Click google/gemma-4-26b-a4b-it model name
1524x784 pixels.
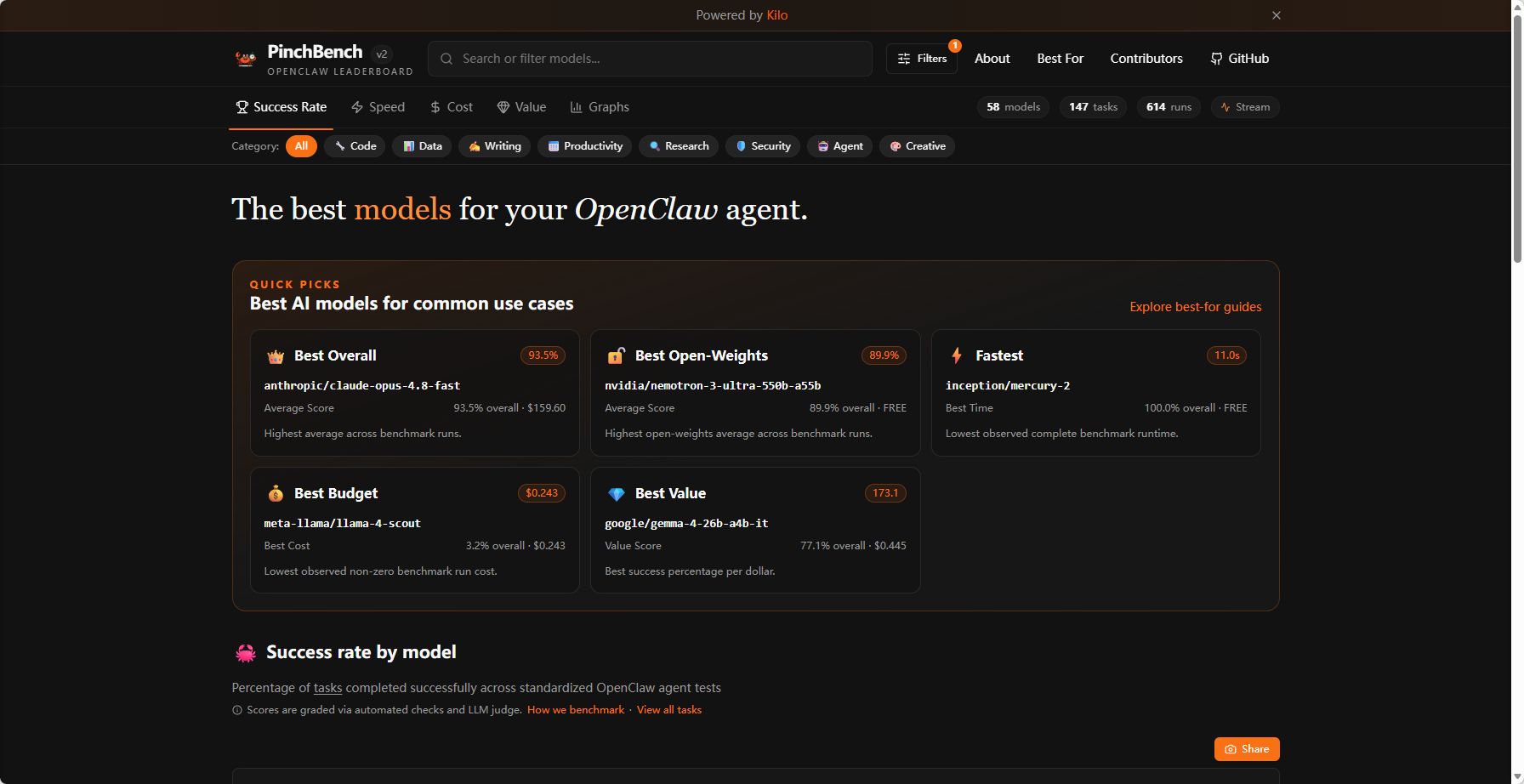(686, 524)
